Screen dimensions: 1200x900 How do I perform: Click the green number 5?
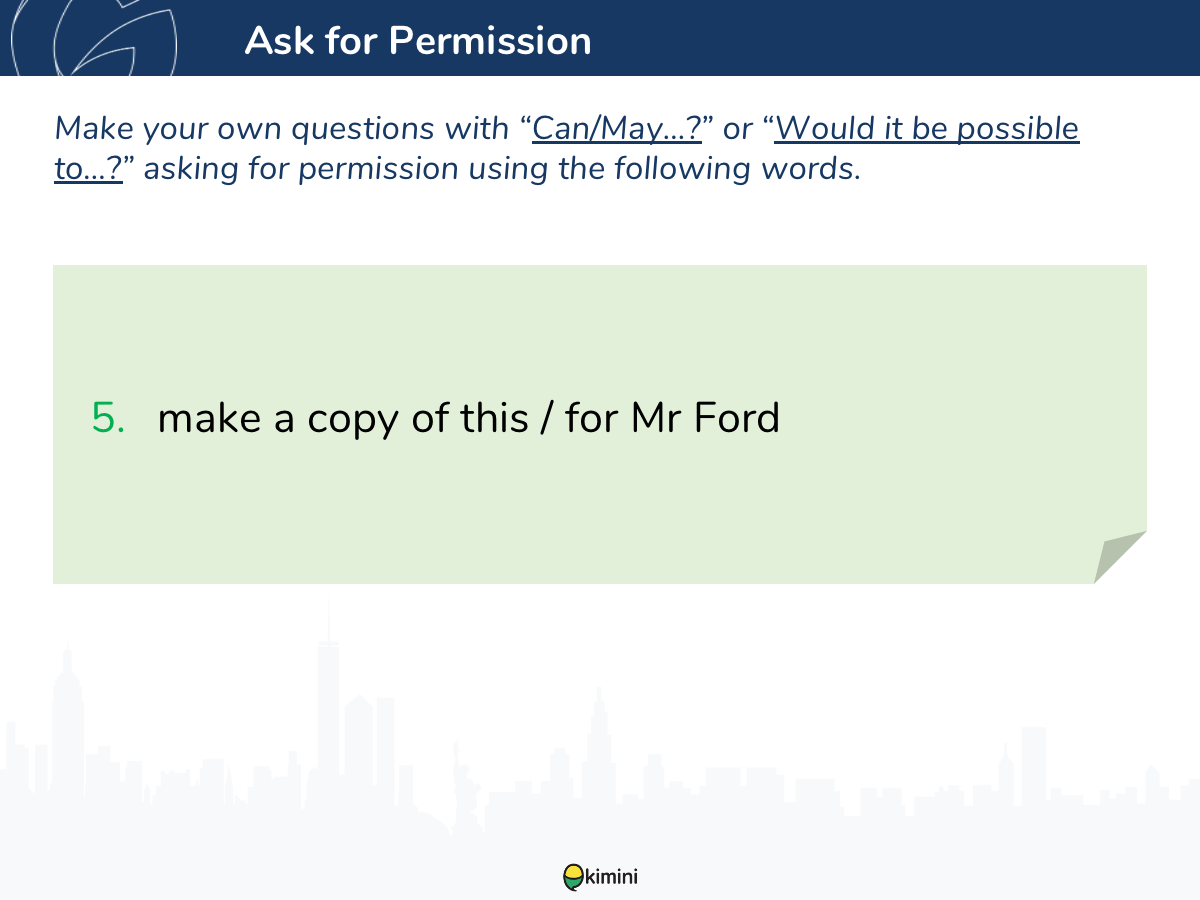(108, 417)
